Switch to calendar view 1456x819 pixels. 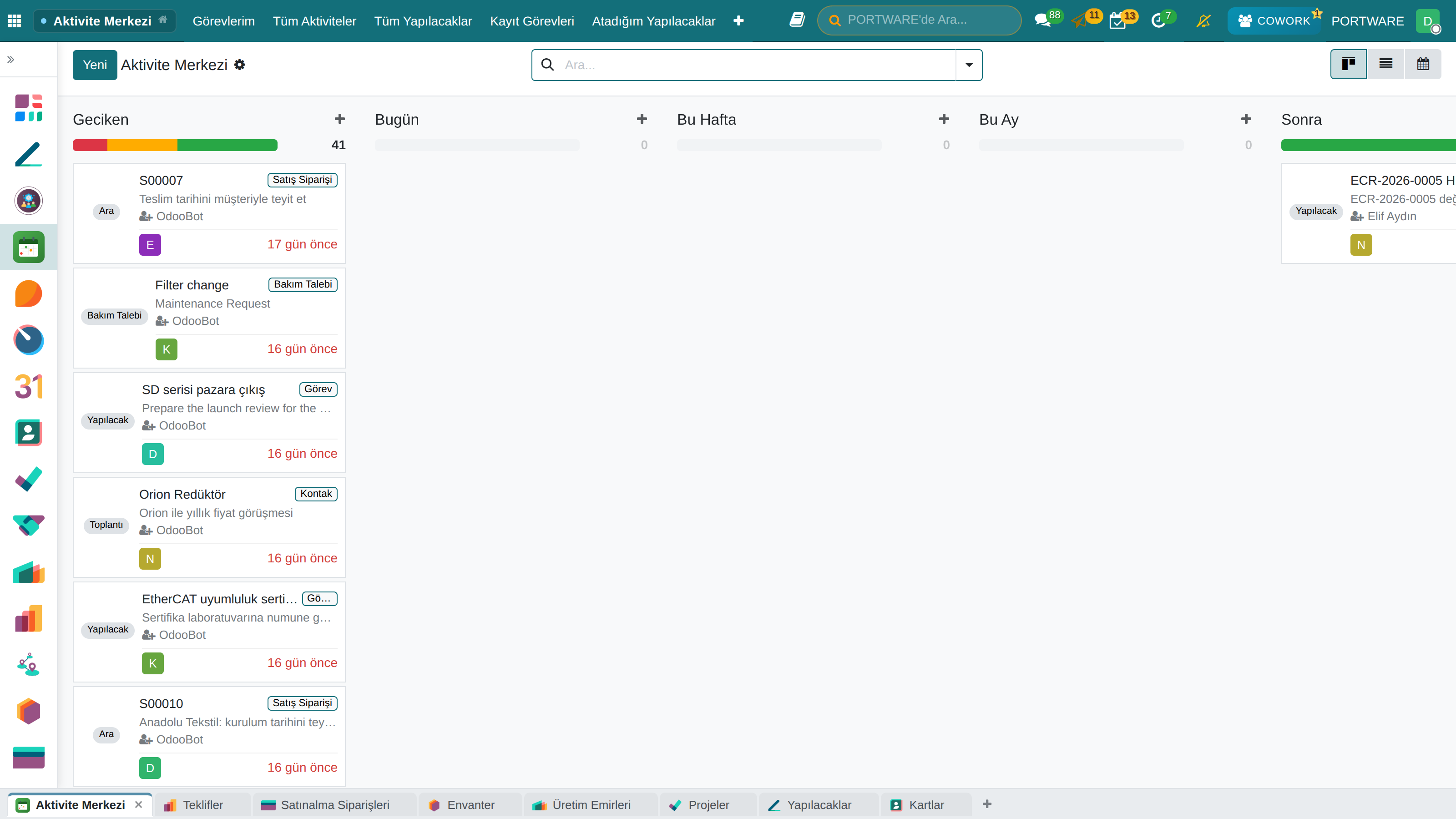[x=1423, y=64]
